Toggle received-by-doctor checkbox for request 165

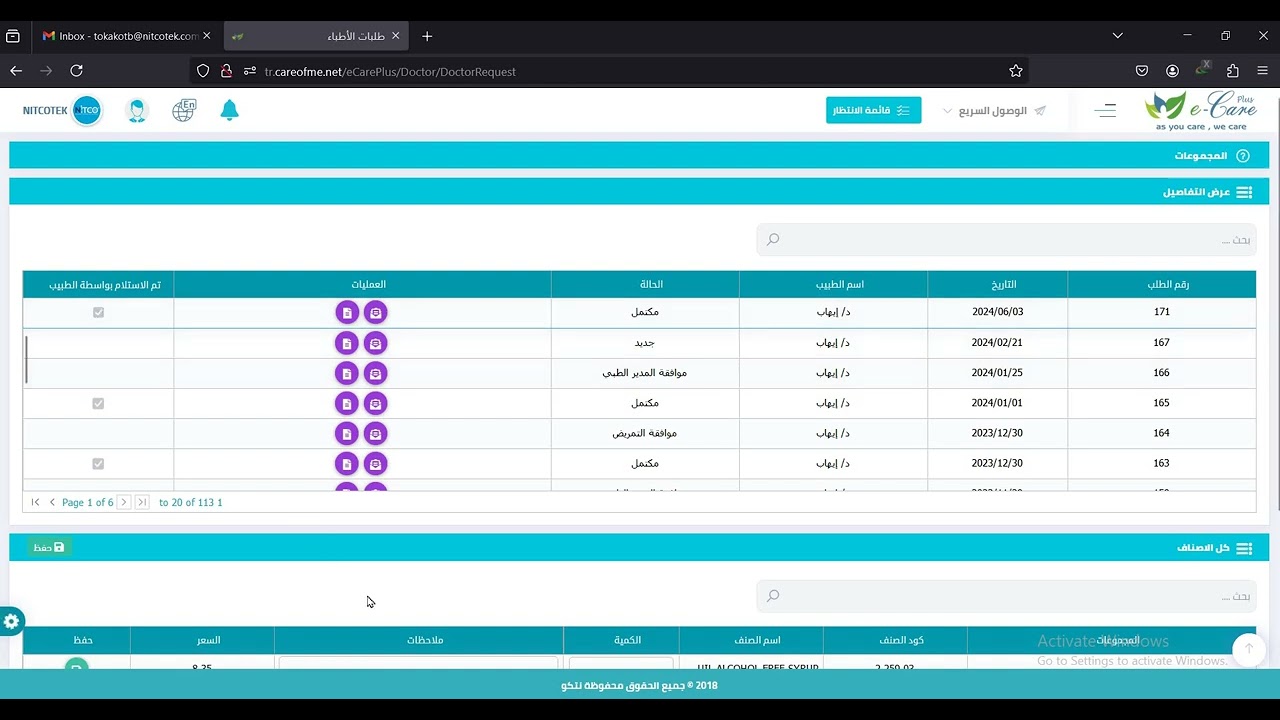coord(98,403)
